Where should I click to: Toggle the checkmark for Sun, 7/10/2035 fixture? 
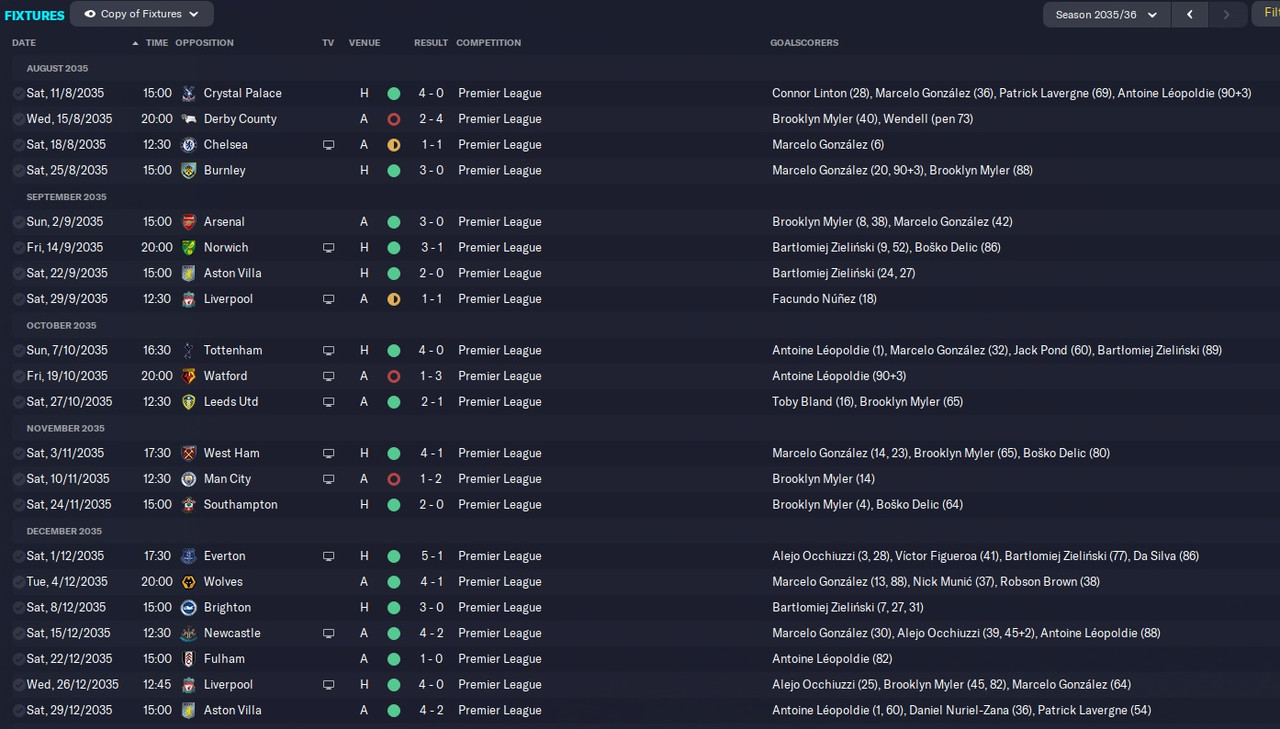click(18, 350)
